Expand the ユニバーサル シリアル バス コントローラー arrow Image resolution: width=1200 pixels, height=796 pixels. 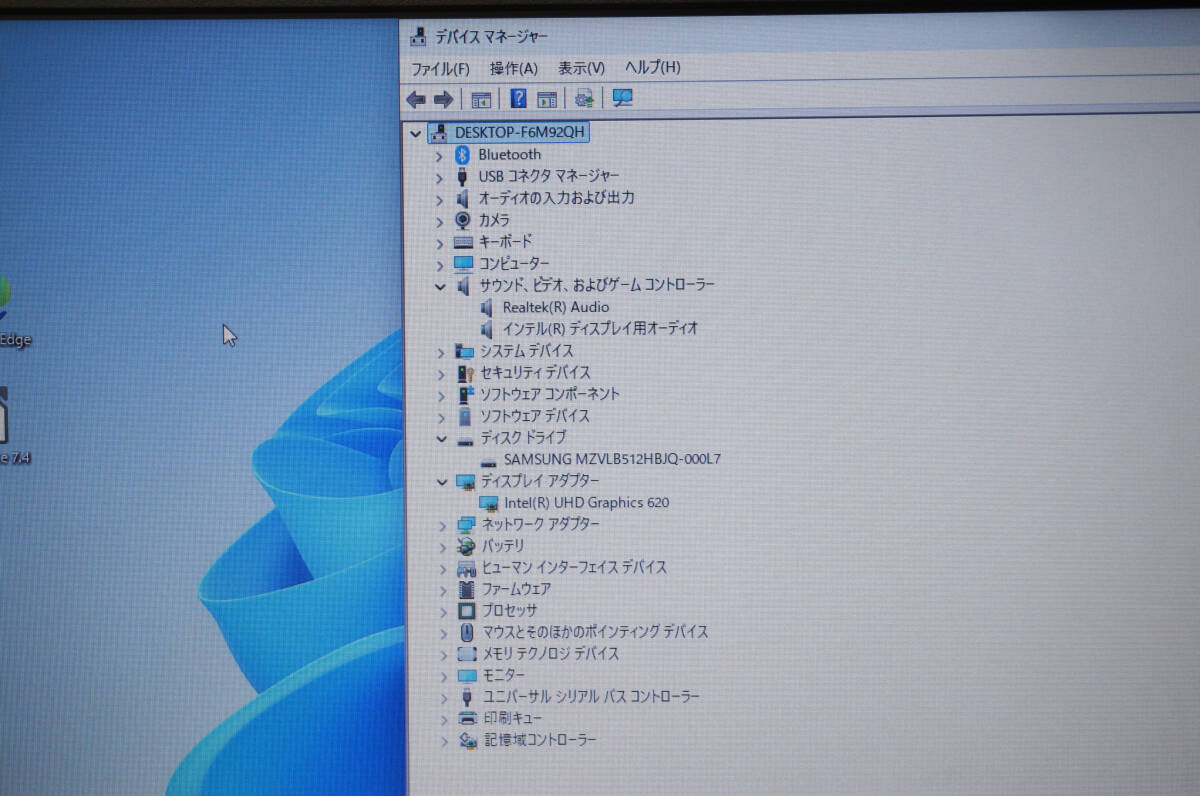point(444,698)
